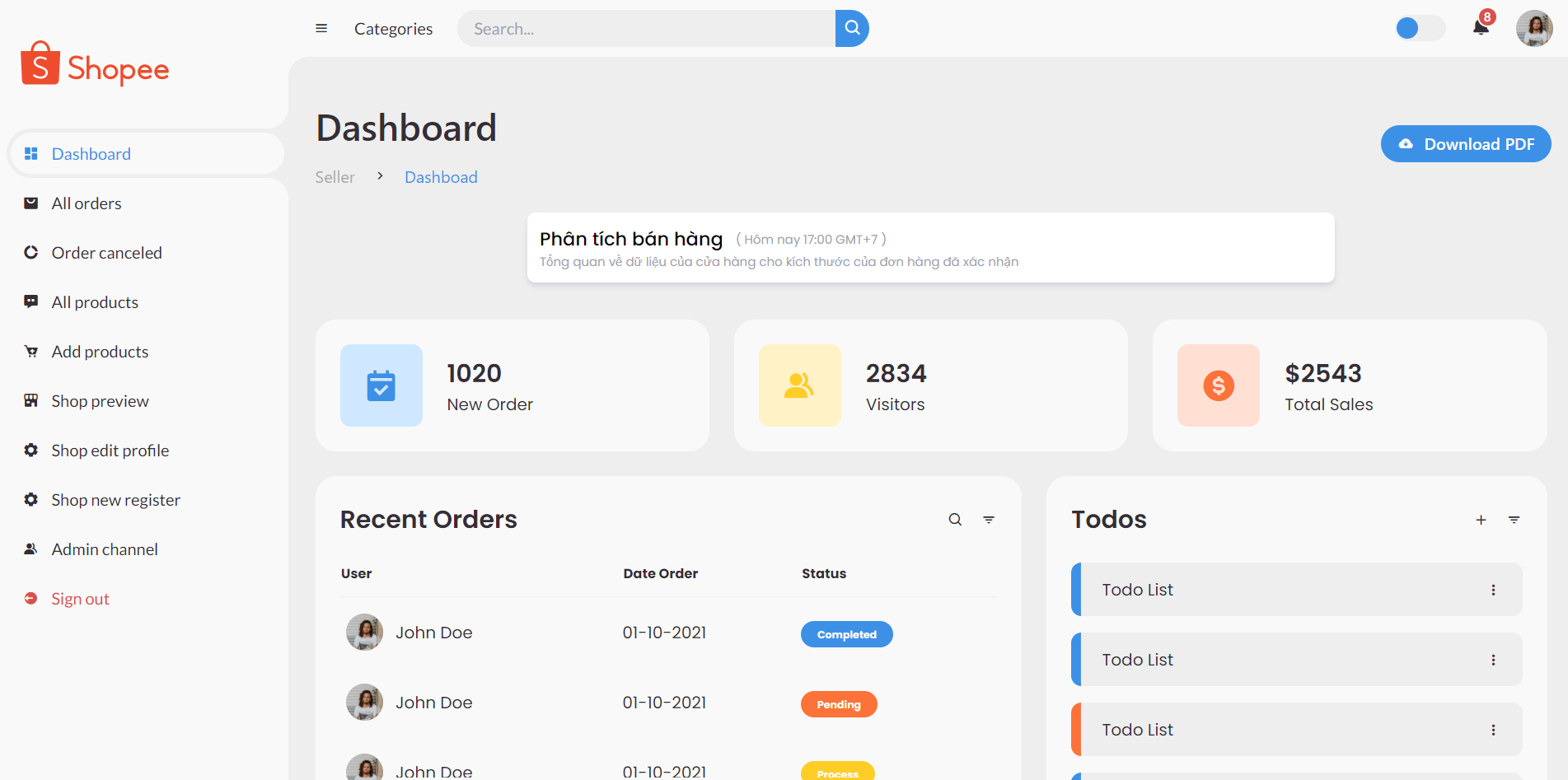The width and height of the screenshot is (1568, 780).
Task: Open options menu for first Todo List
Action: pyautogui.click(x=1493, y=590)
